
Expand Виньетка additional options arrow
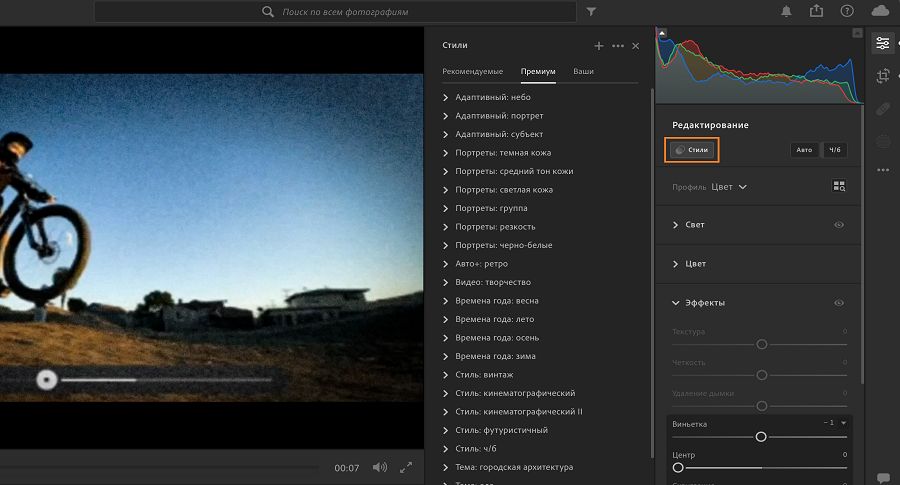coord(844,423)
